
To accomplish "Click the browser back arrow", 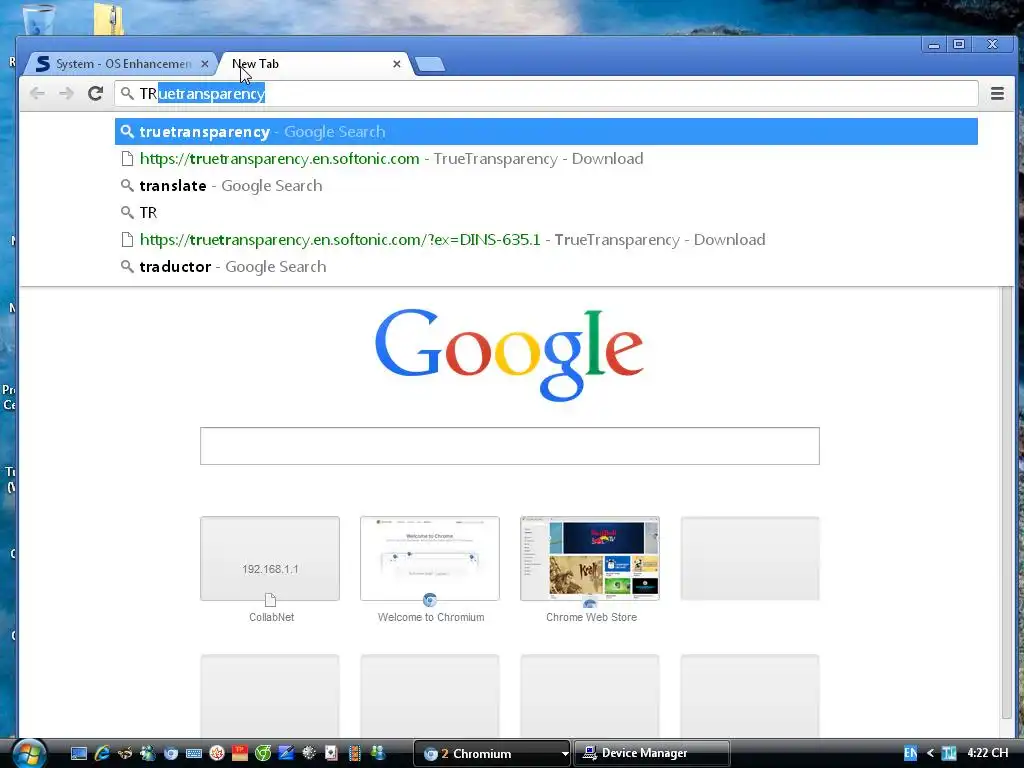I will (37, 93).
